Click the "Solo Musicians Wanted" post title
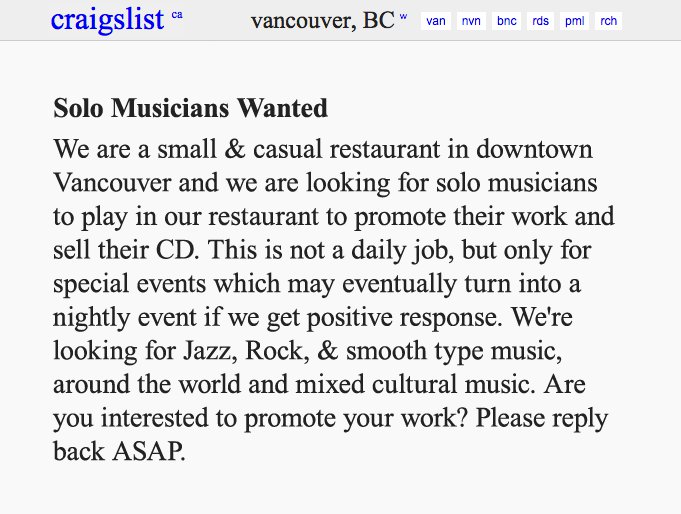Screen dimensions: 681x514 tap(190, 107)
